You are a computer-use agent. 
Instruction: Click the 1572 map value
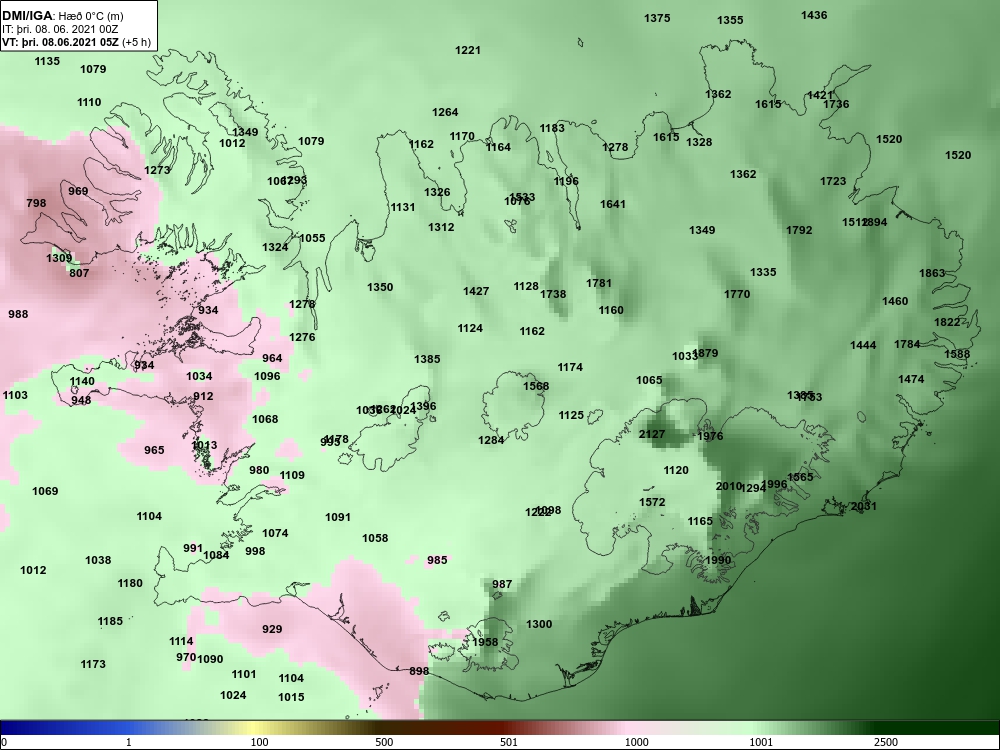click(x=652, y=503)
